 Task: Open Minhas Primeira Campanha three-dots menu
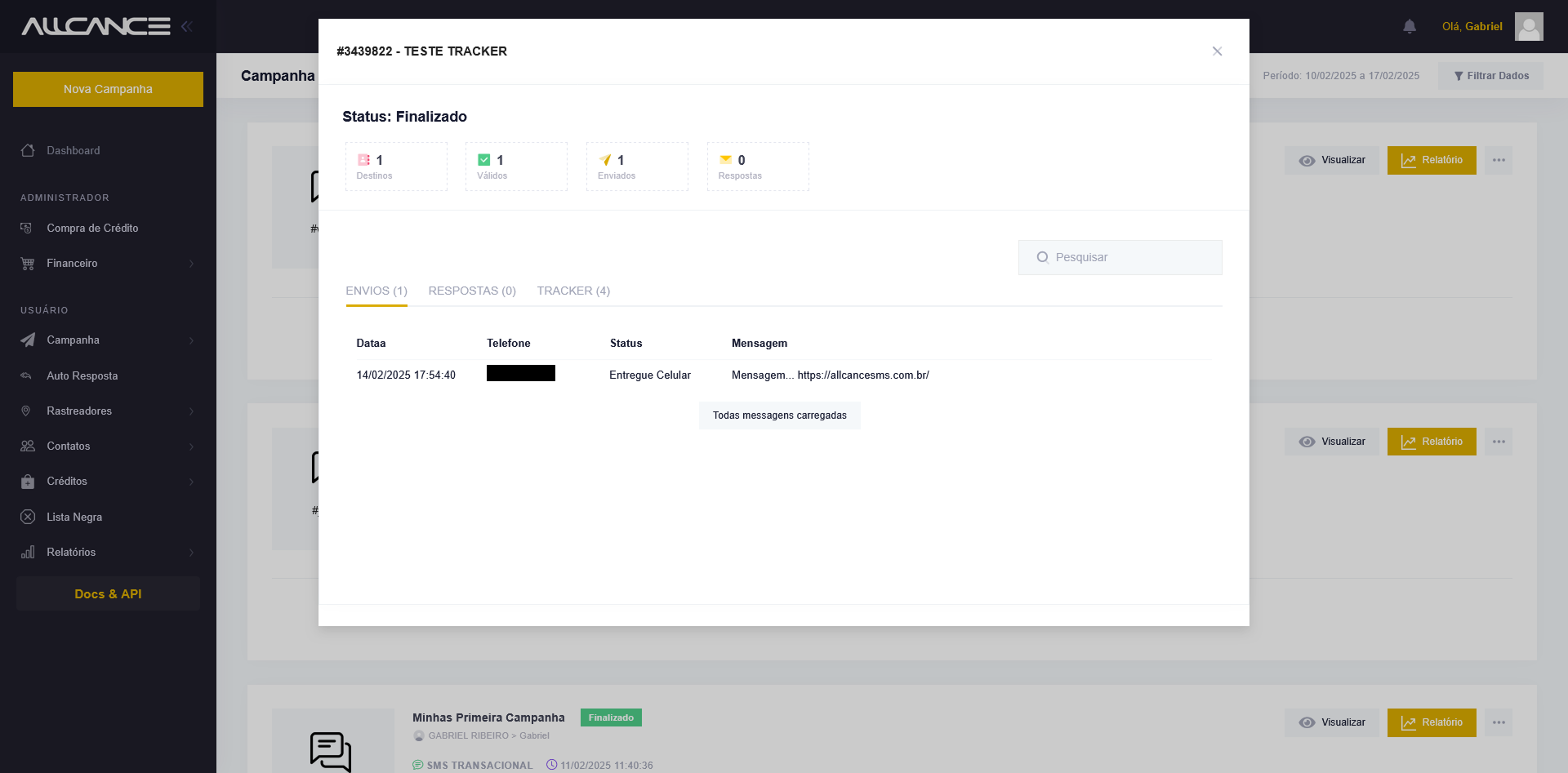1499,722
